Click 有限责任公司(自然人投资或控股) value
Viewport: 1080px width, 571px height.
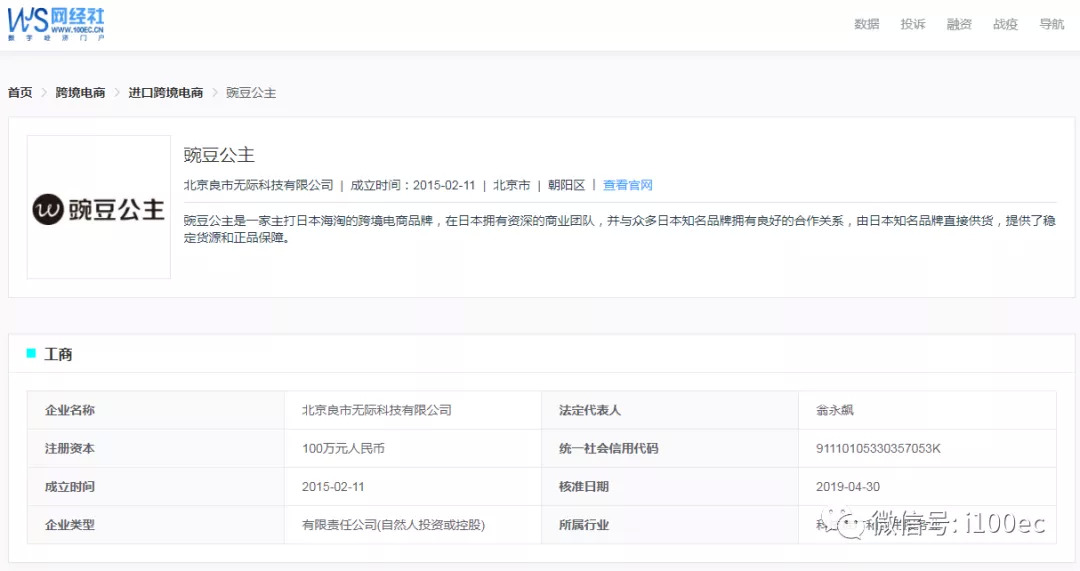click(x=393, y=525)
